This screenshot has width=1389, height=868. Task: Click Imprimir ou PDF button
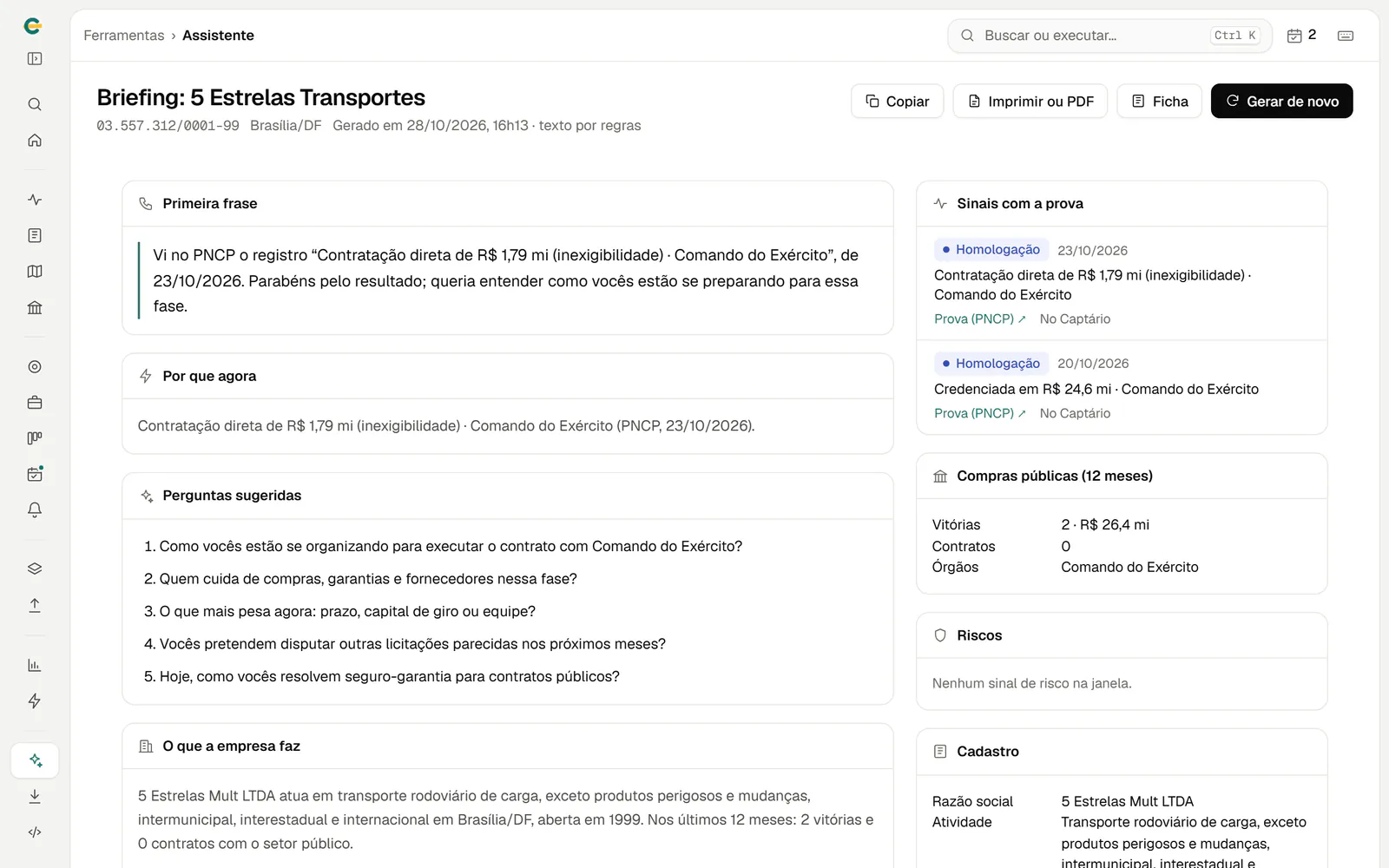(x=1030, y=102)
